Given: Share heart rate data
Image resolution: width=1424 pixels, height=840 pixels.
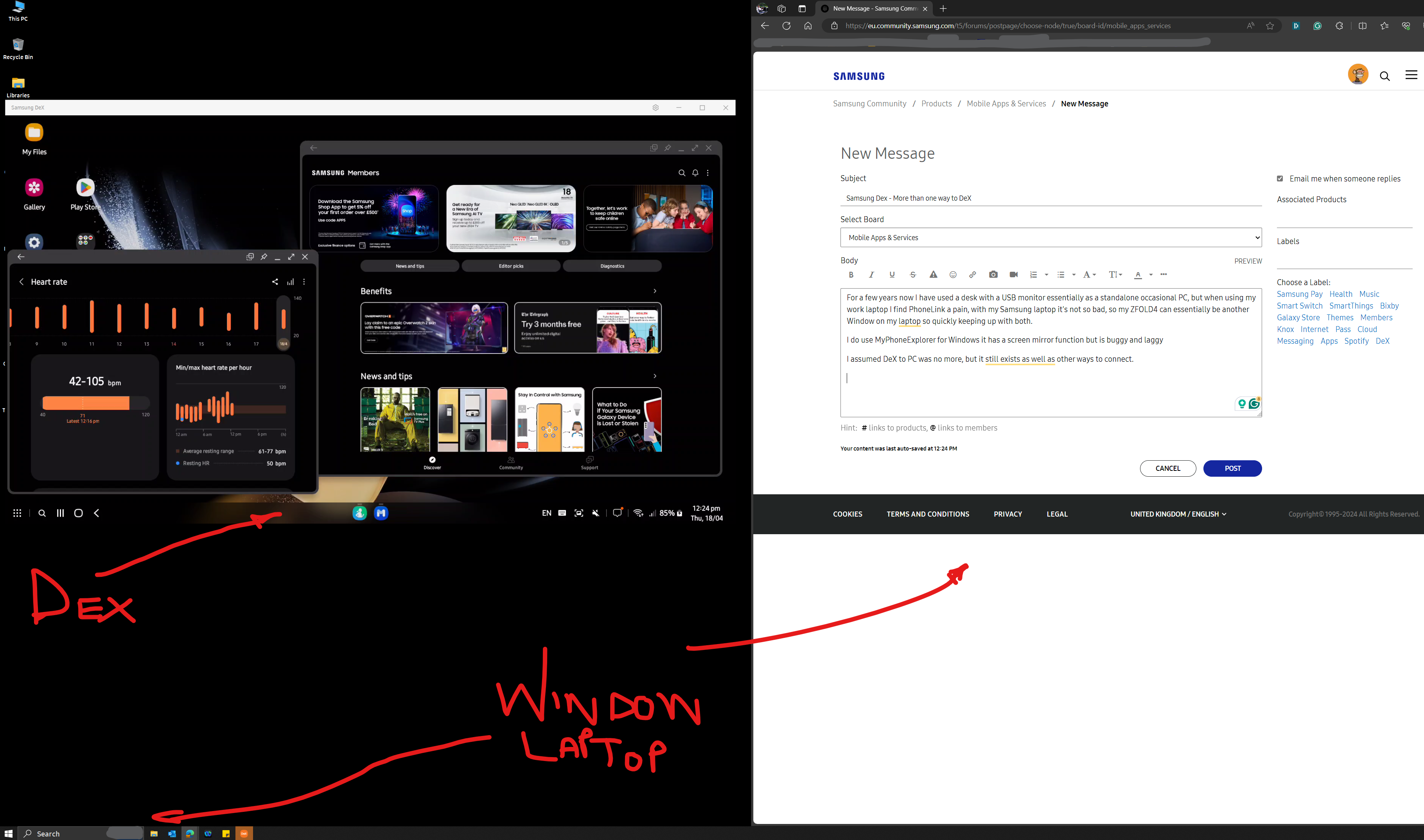Looking at the screenshot, I should pyautogui.click(x=275, y=282).
